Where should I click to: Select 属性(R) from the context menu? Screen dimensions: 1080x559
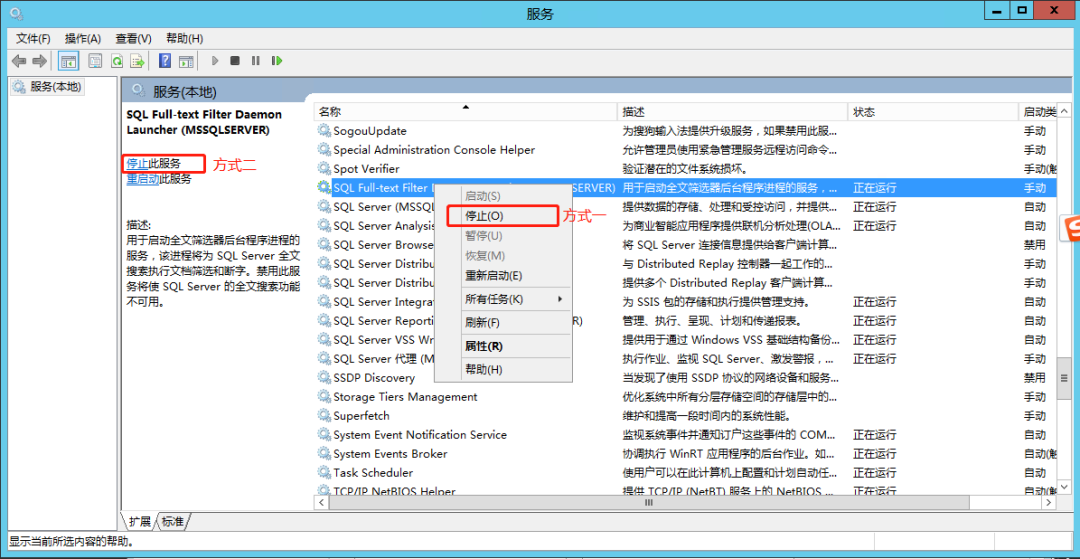click(484, 346)
